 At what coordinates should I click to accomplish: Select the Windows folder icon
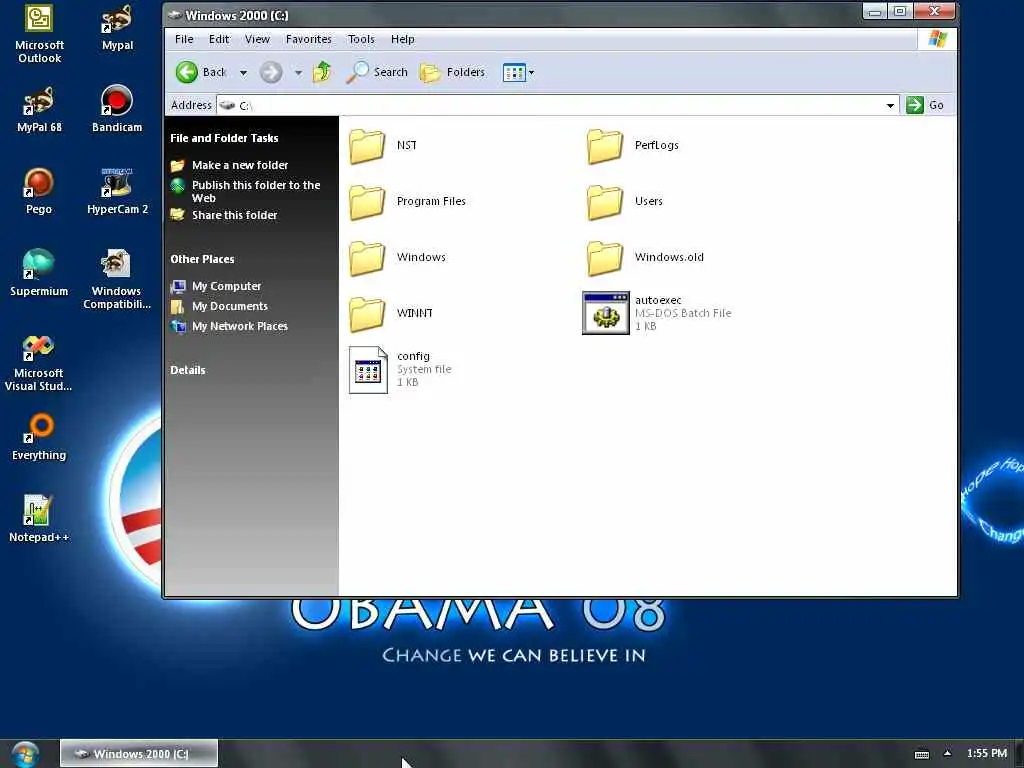pos(367,258)
